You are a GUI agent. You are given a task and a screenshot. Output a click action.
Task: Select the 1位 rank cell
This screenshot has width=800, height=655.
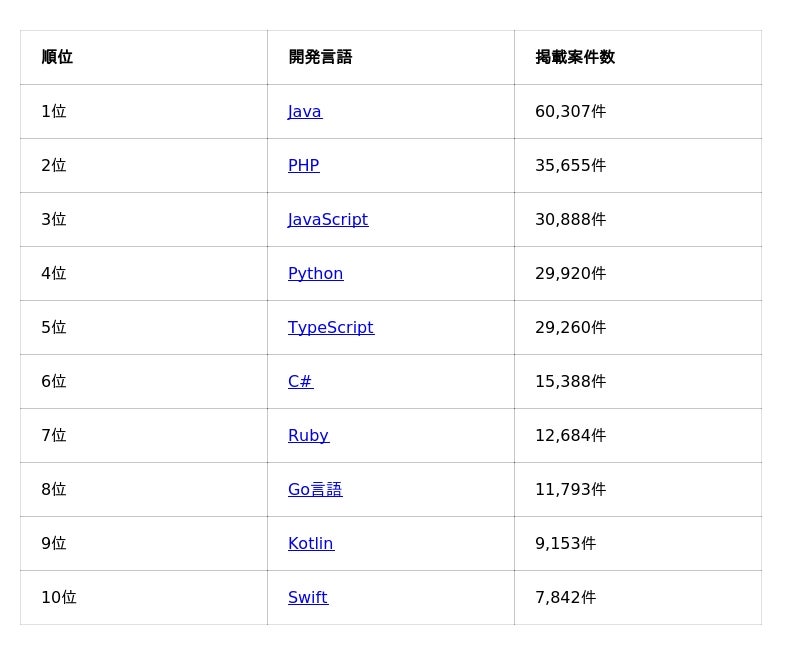[54, 112]
